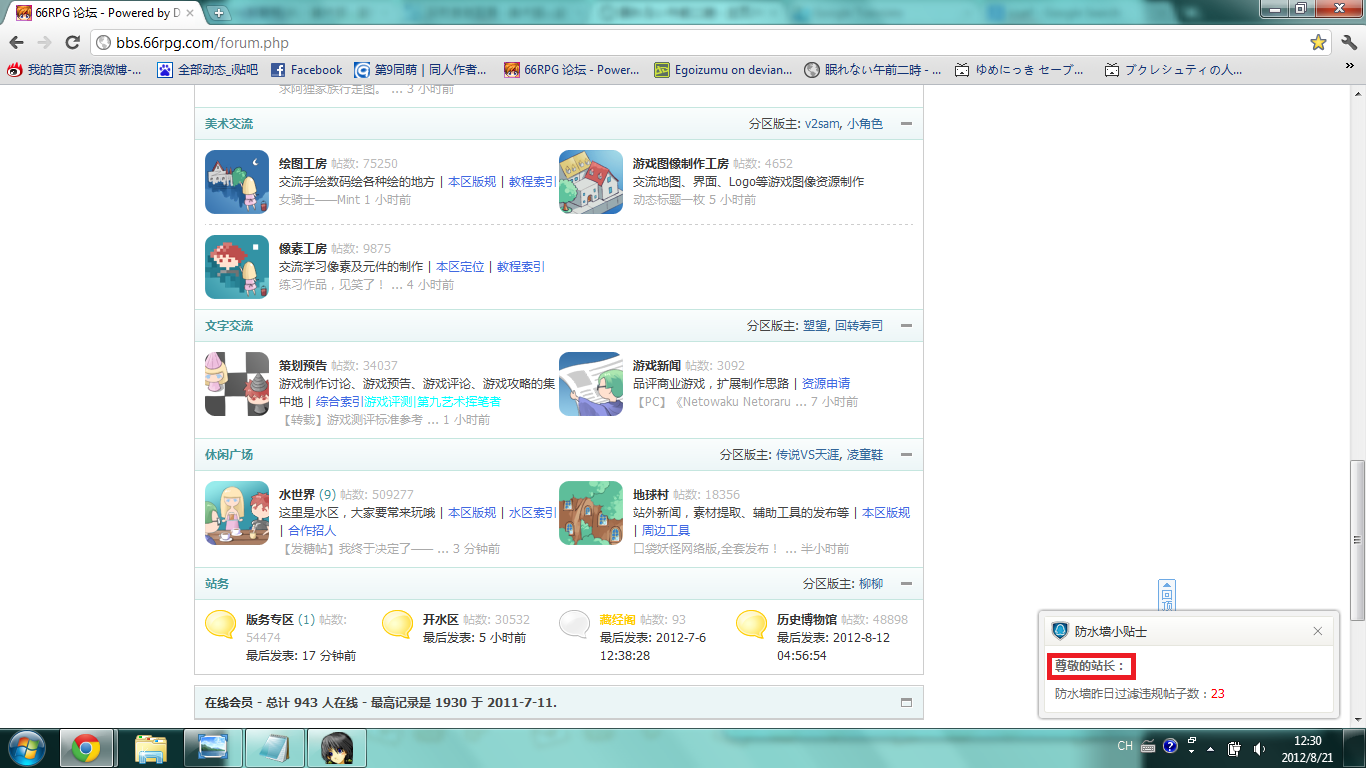Click the CH language indicator in the tray
Image resolution: width=1366 pixels, height=768 pixels.
(x=1125, y=746)
